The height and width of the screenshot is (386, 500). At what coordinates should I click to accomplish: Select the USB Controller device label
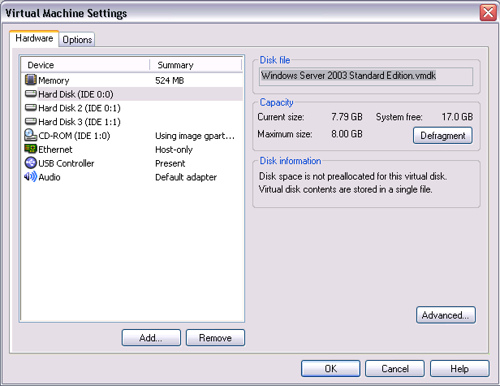pos(66,163)
